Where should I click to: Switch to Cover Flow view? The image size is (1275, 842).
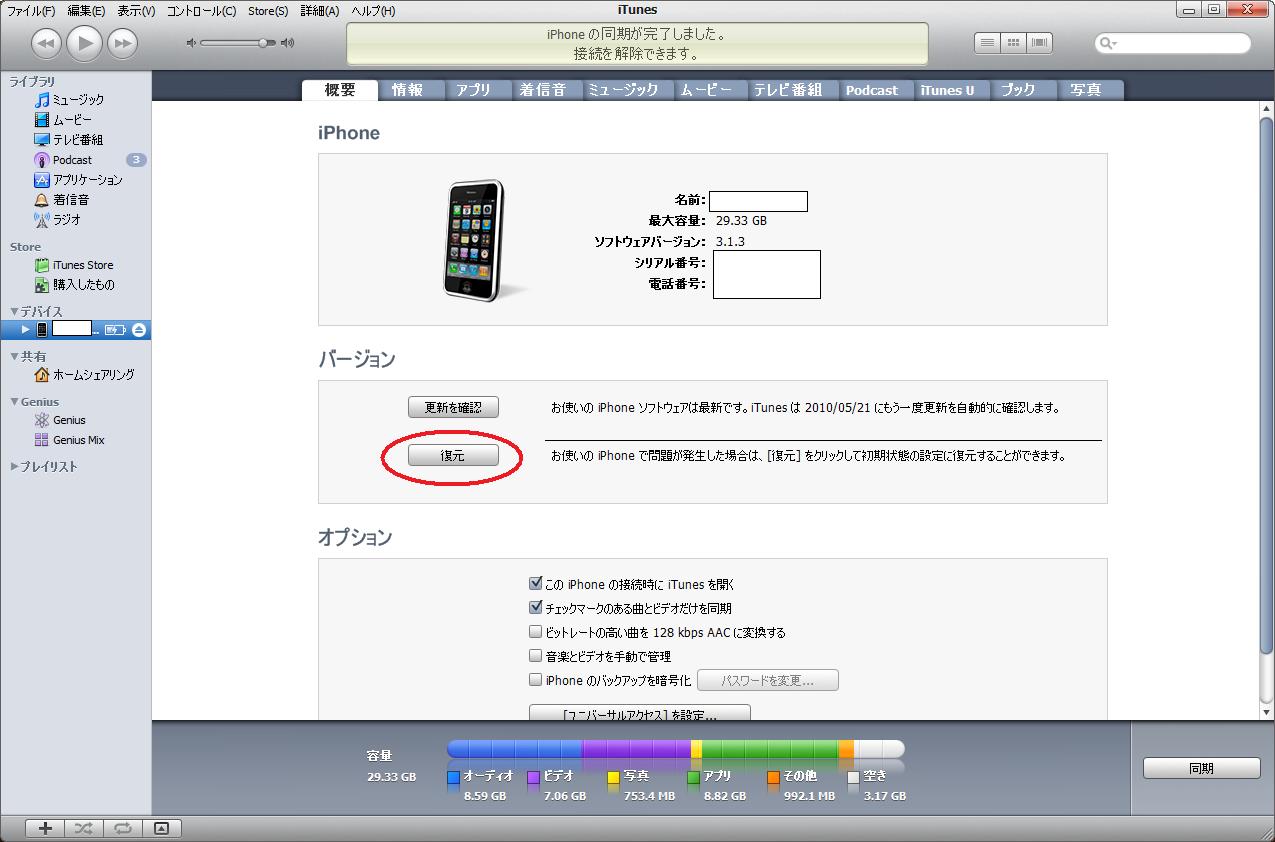pos(1040,43)
